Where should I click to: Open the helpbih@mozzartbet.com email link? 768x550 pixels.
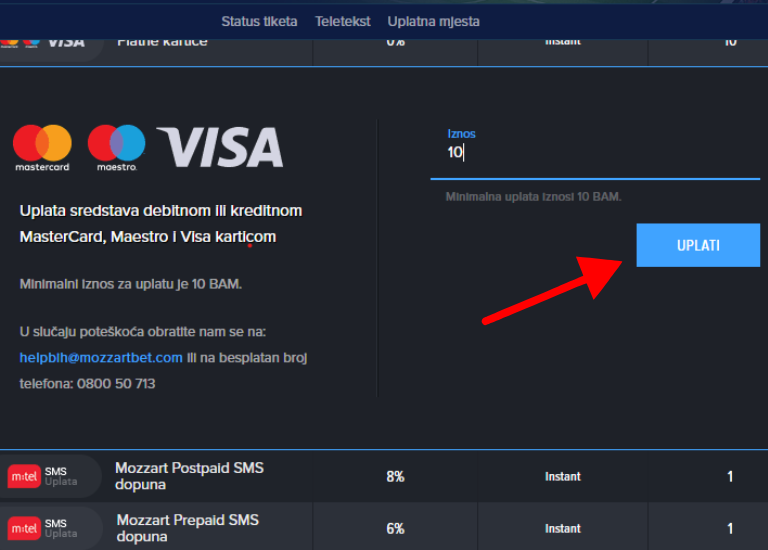(x=101, y=357)
